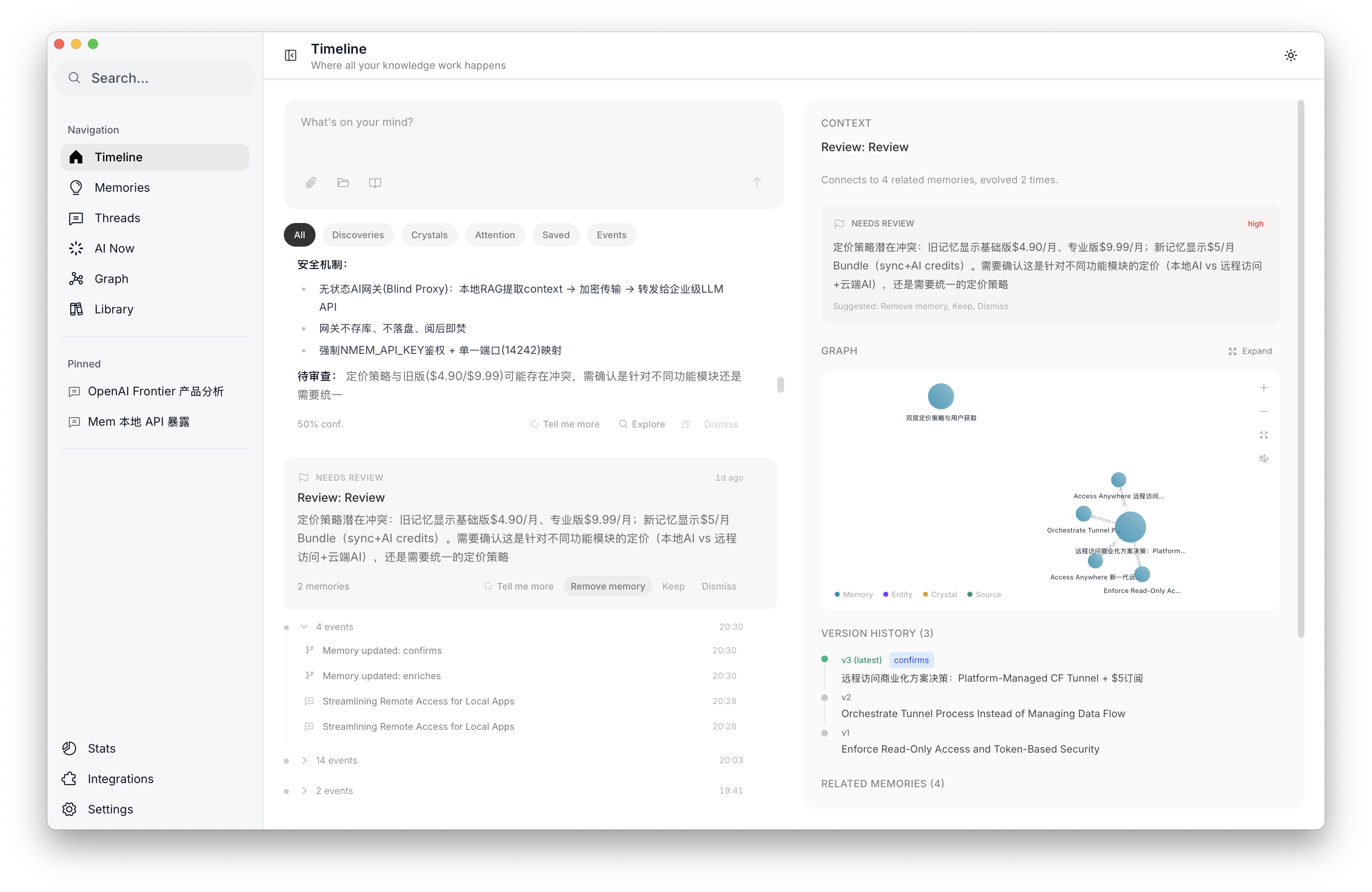Select the Attention filter tab
Image resolution: width=1372 pixels, height=892 pixels.
coord(495,235)
